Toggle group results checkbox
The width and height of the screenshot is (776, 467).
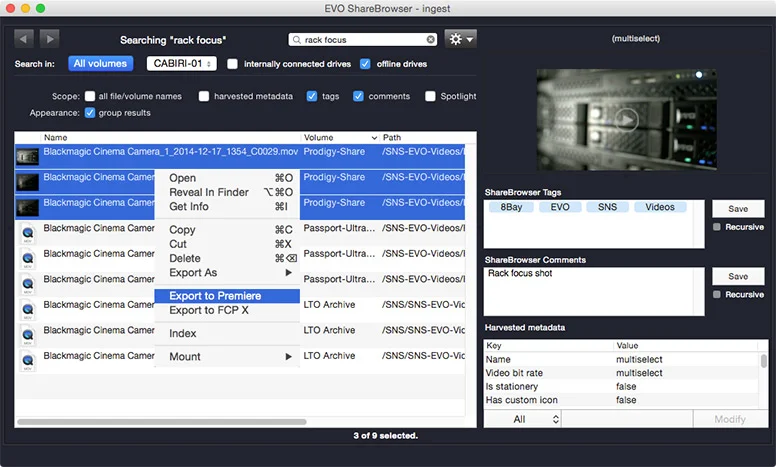pyautogui.click(x=90, y=113)
